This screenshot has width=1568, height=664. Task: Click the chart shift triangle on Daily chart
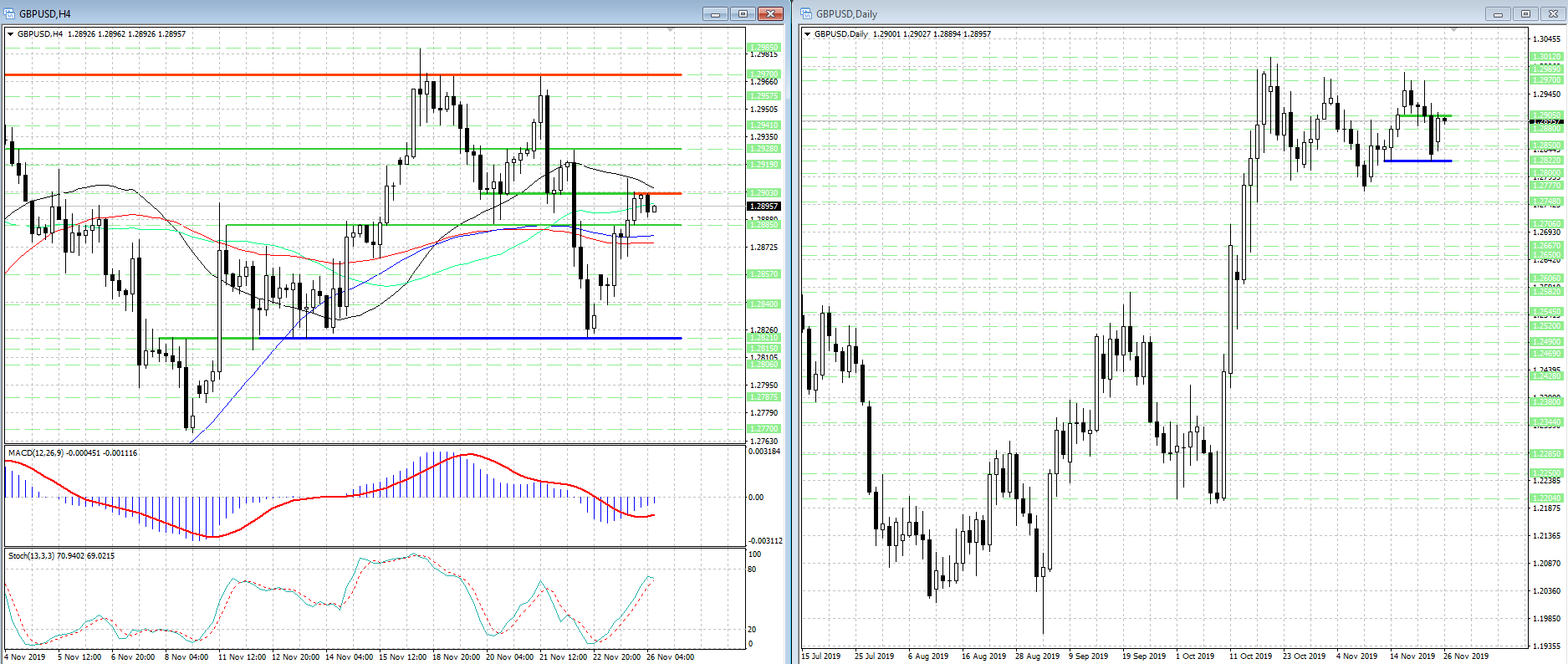pyautogui.click(x=1453, y=30)
